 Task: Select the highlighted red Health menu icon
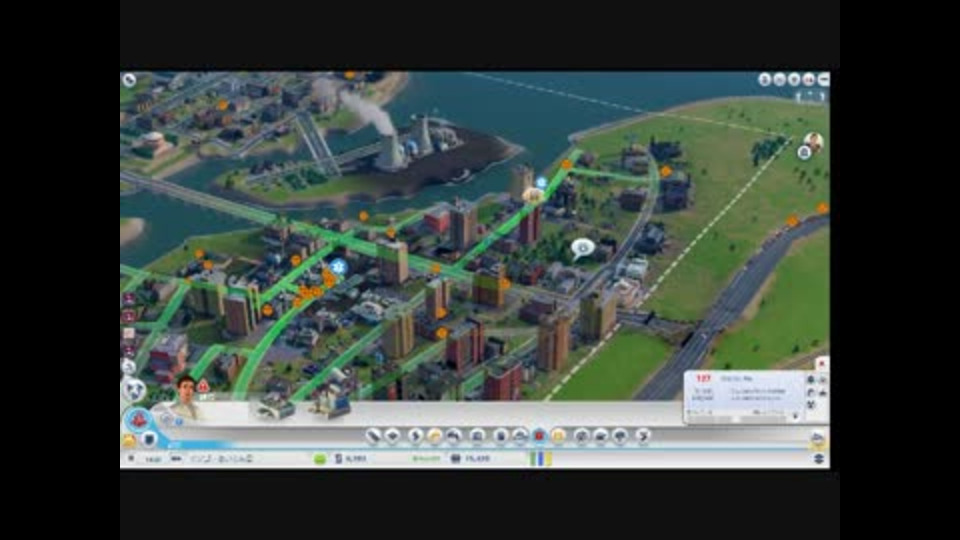539,436
